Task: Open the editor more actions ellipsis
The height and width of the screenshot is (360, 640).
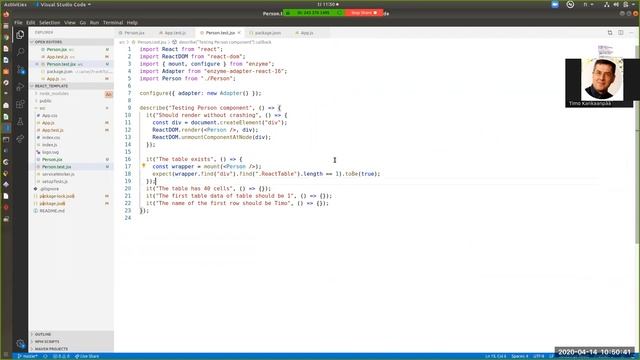Action: click(631, 33)
